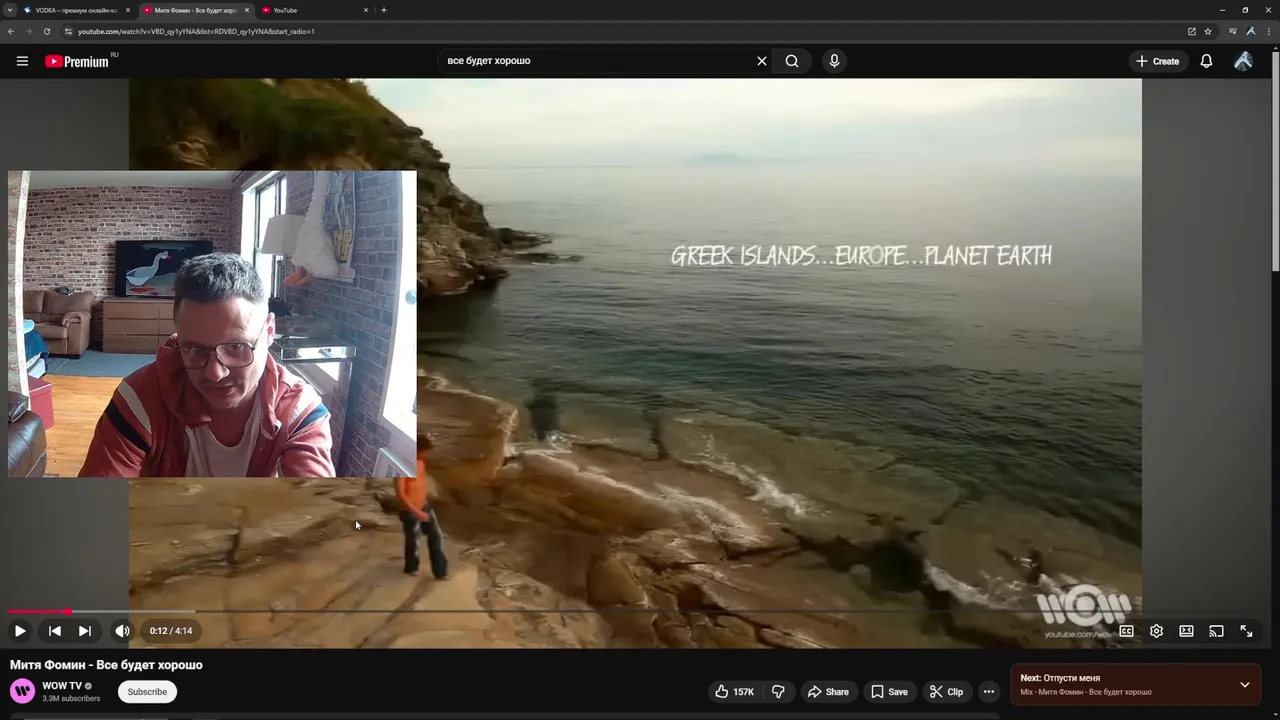This screenshot has height=720, width=1280.
Task: Bookmark this page with the star
Action: [1208, 31]
